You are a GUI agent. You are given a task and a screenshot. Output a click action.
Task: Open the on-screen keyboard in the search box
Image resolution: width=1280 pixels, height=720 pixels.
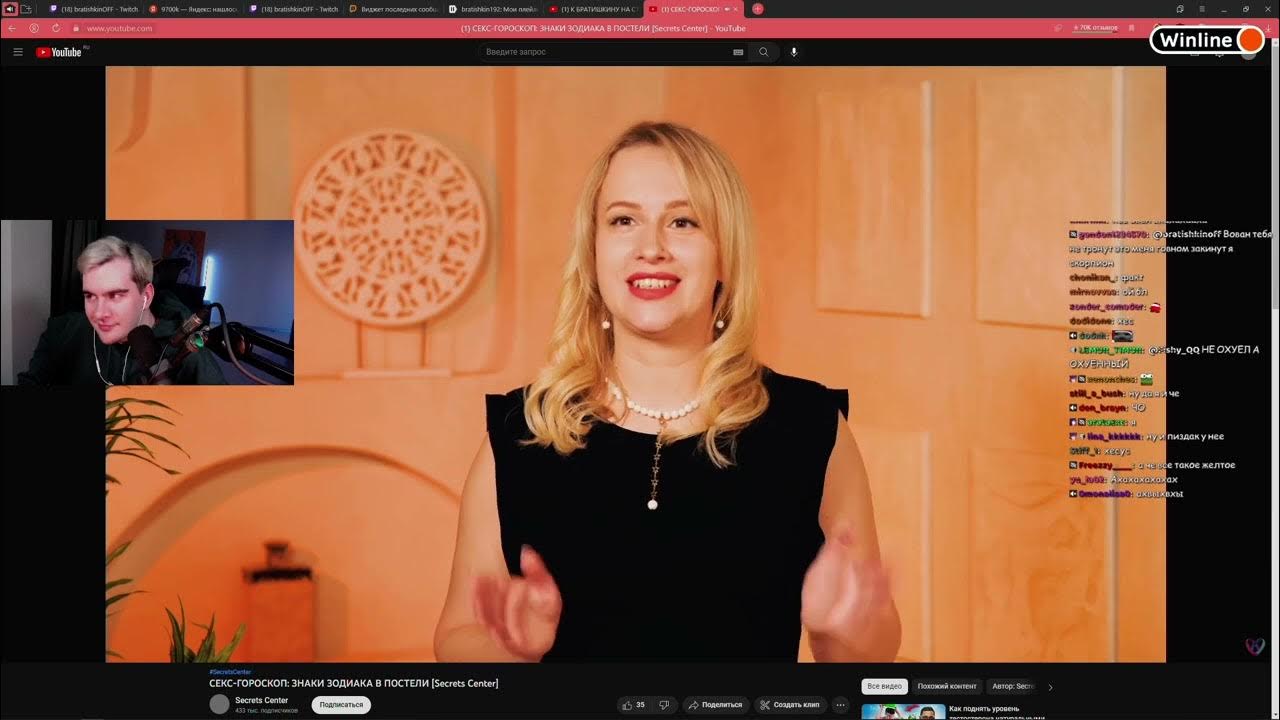(x=738, y=52)
